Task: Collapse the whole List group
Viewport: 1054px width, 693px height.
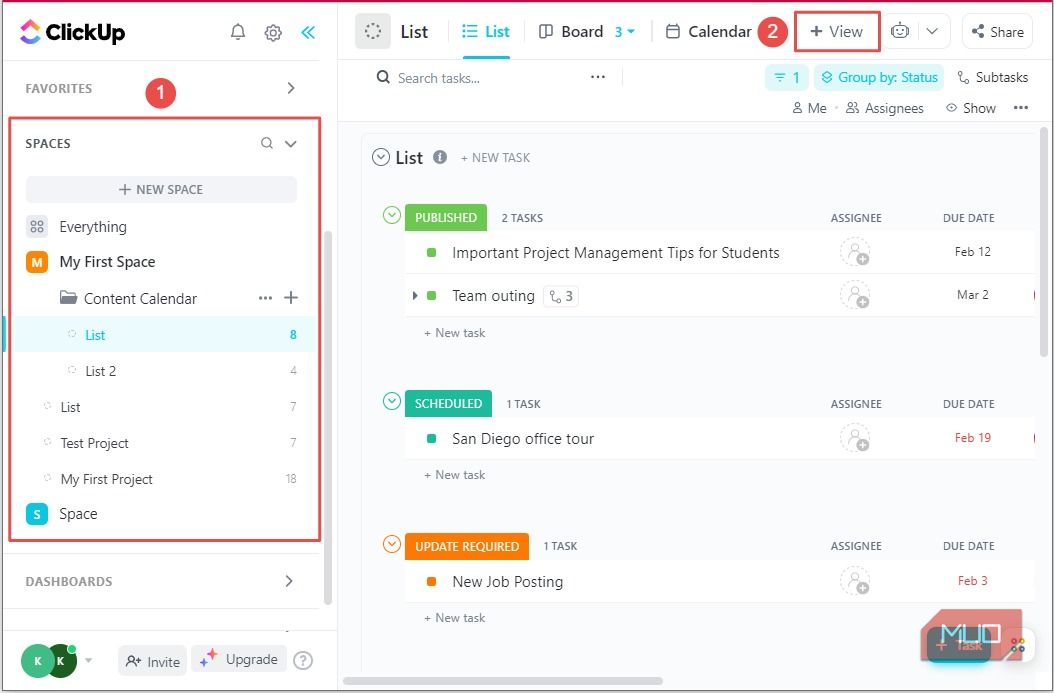Action: click(x=380, y=157)
